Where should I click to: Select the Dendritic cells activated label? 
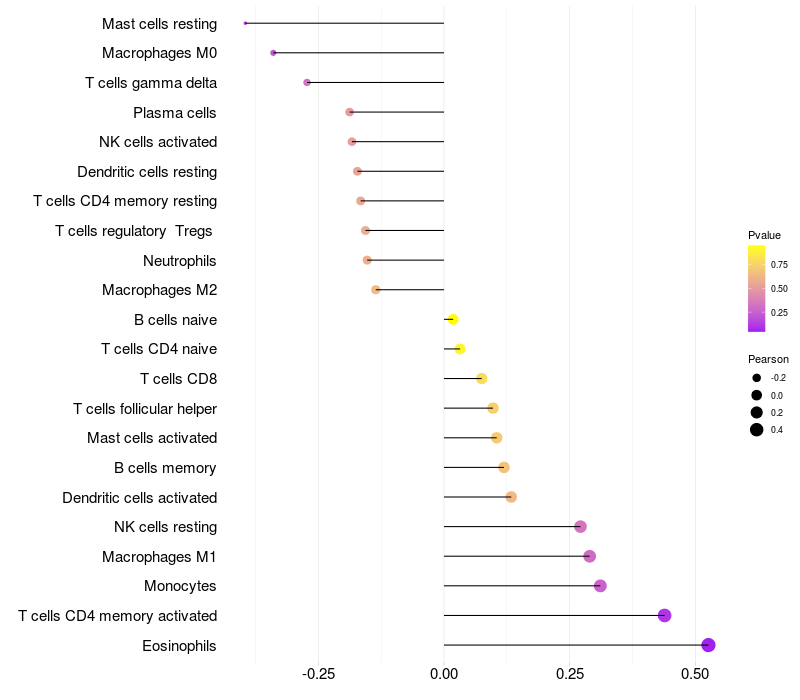pos(139,497)
